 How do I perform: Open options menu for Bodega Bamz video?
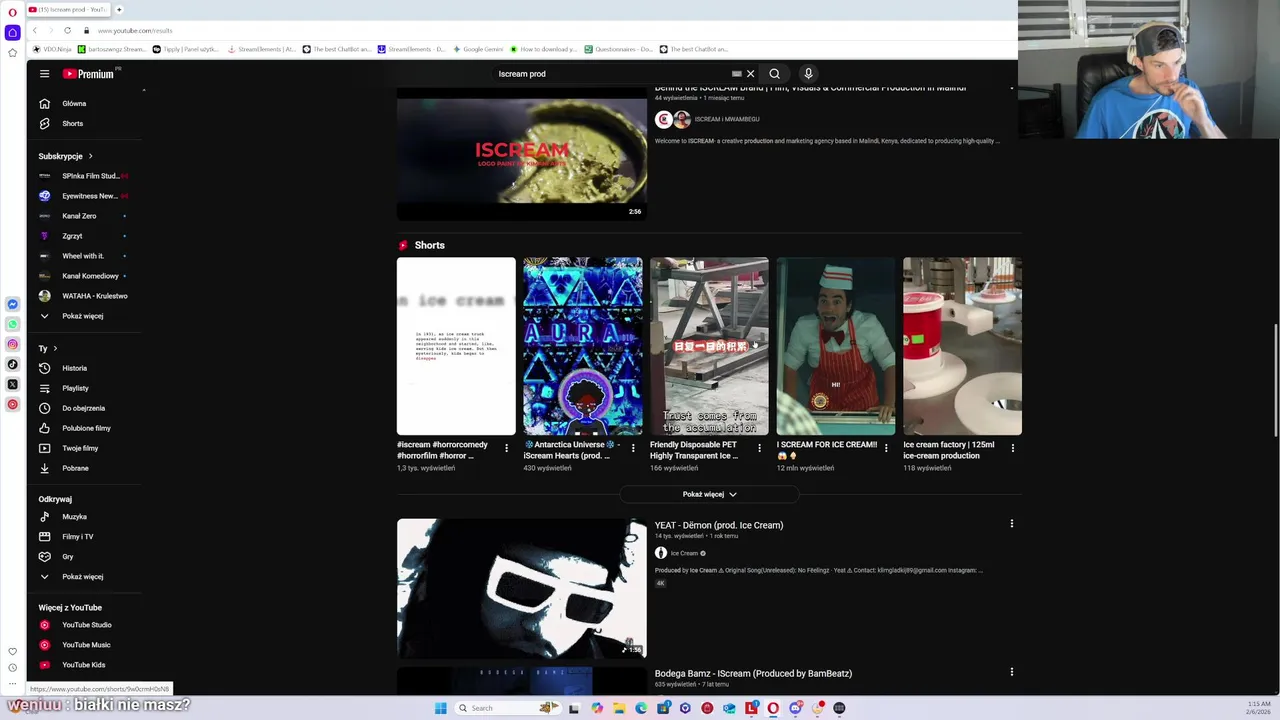tap(1011, 672)
